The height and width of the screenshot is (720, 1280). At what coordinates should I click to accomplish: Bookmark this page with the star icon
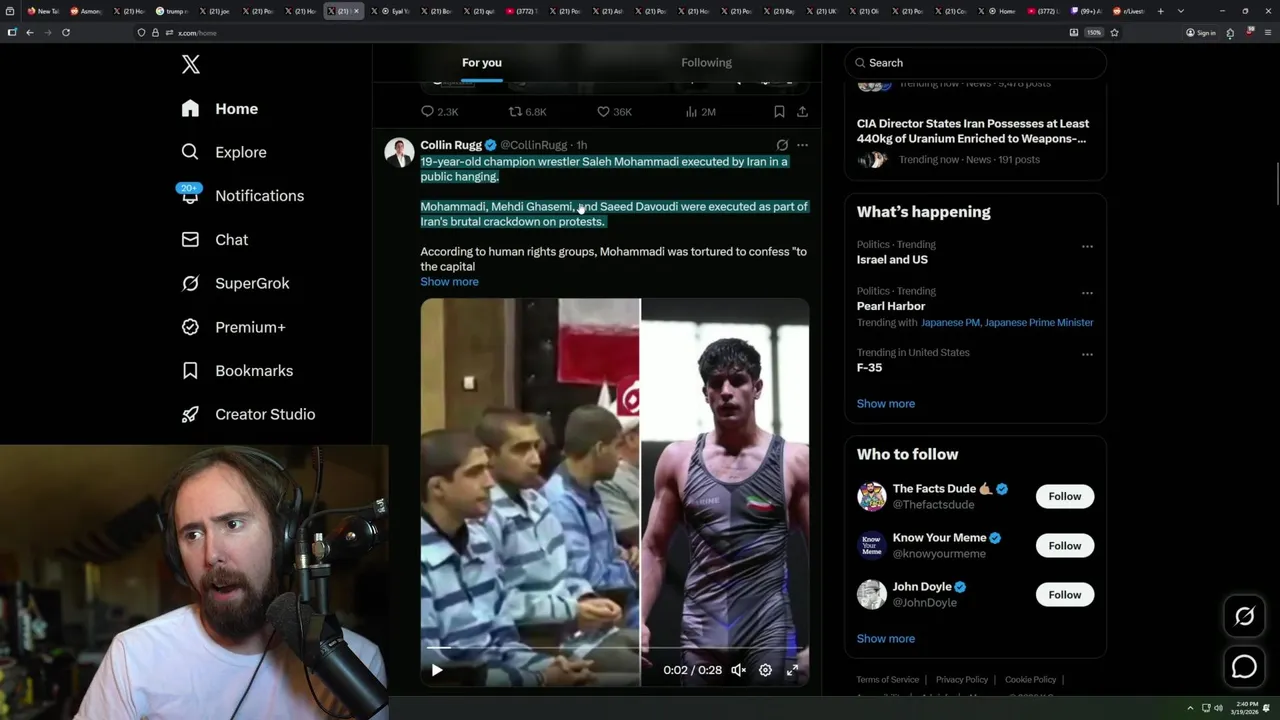1114,33
